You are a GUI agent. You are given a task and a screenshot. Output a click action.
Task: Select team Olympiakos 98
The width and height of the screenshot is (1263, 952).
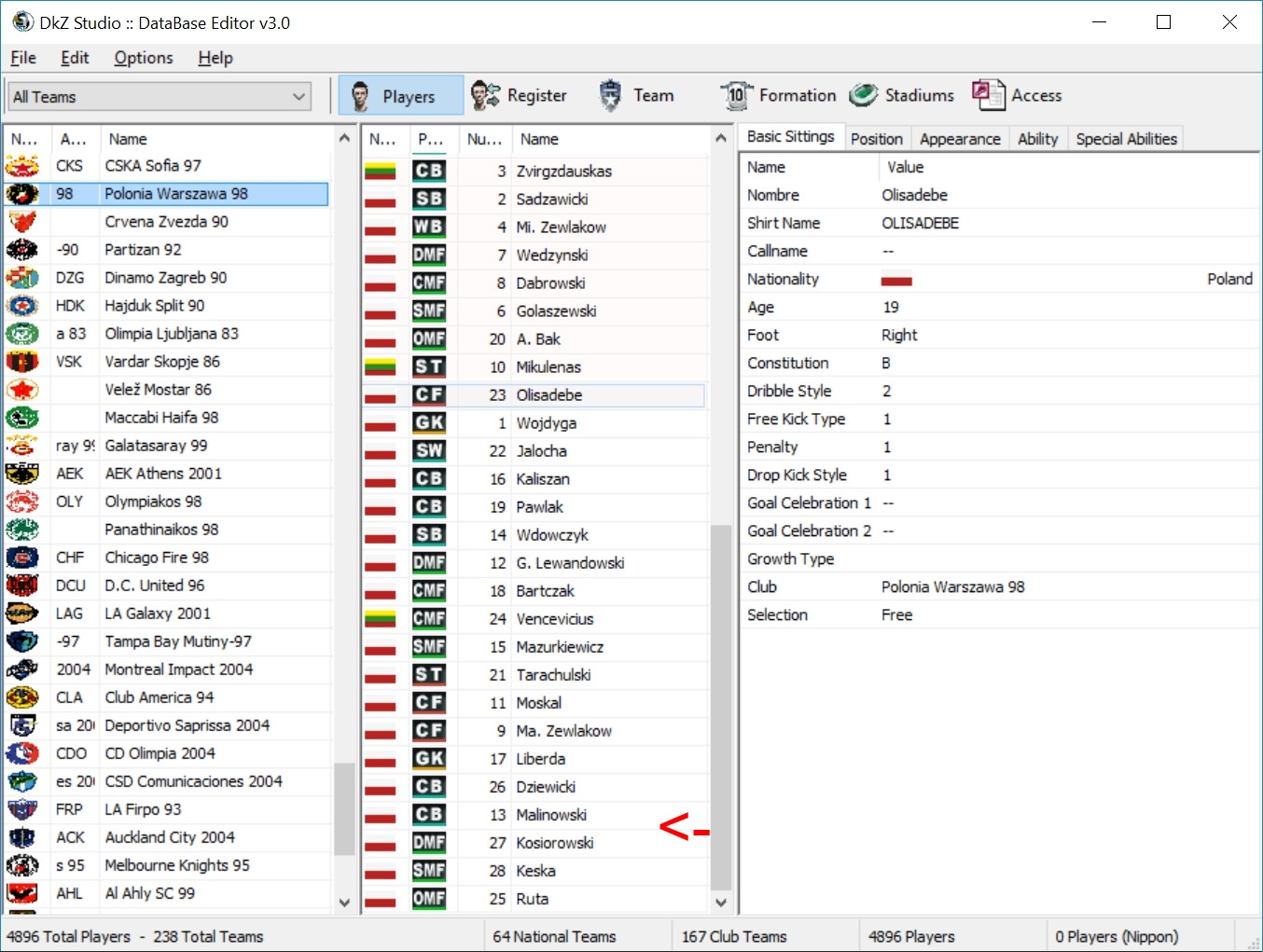168,502
